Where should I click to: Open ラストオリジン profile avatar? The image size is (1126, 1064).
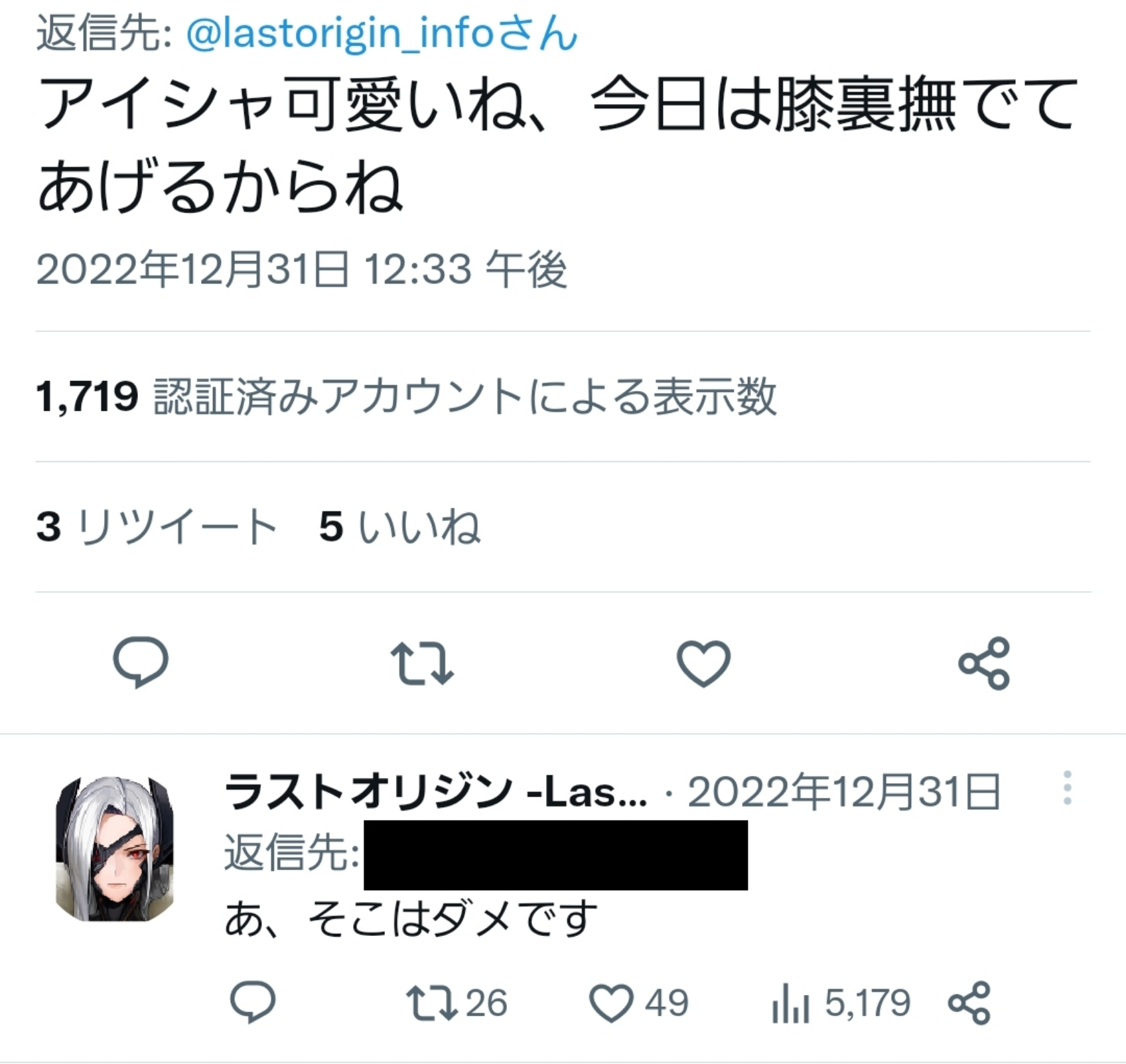115,849
